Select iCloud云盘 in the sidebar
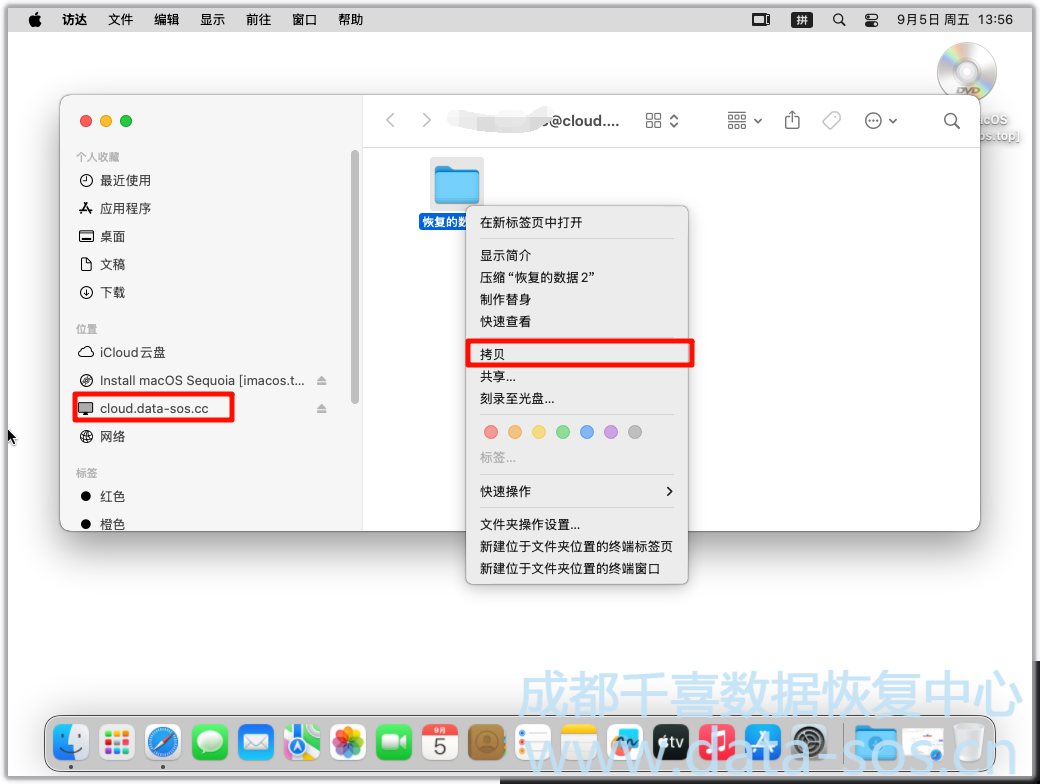 pyautogui.click(x=132, y=353)
